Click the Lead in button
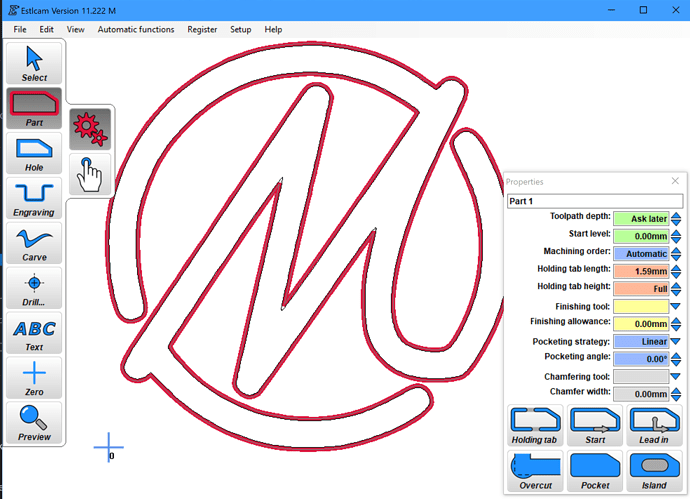 point(654,424)
